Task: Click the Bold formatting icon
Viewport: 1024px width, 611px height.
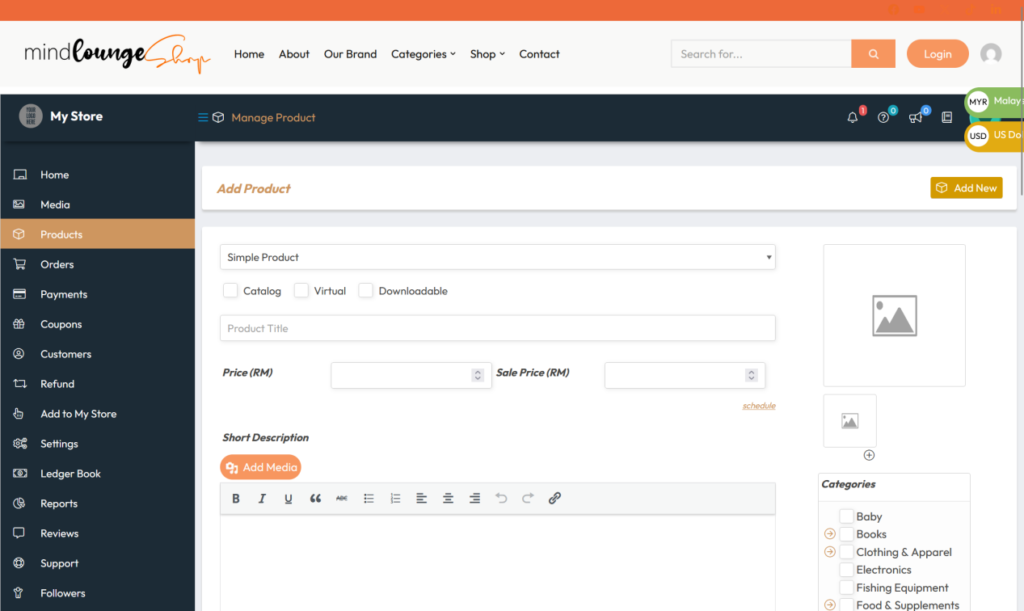Action: pyautogui.click(x=236, y=499)
